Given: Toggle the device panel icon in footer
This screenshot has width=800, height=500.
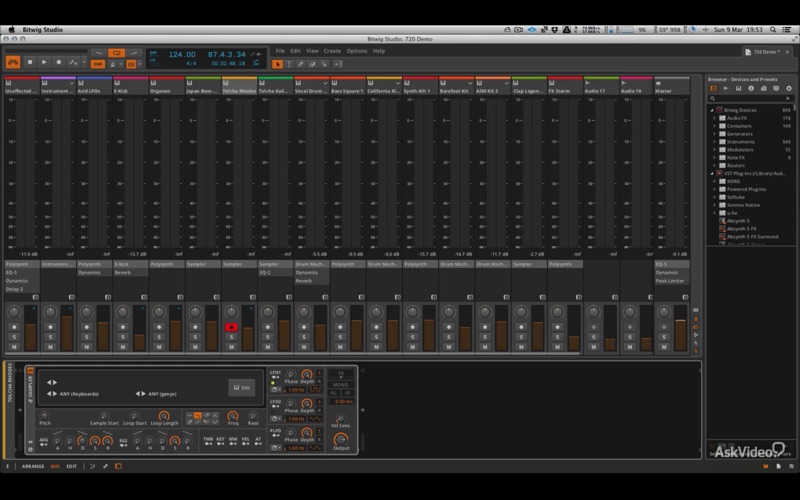Looking at the screenshot, I should tap(118, 466).
